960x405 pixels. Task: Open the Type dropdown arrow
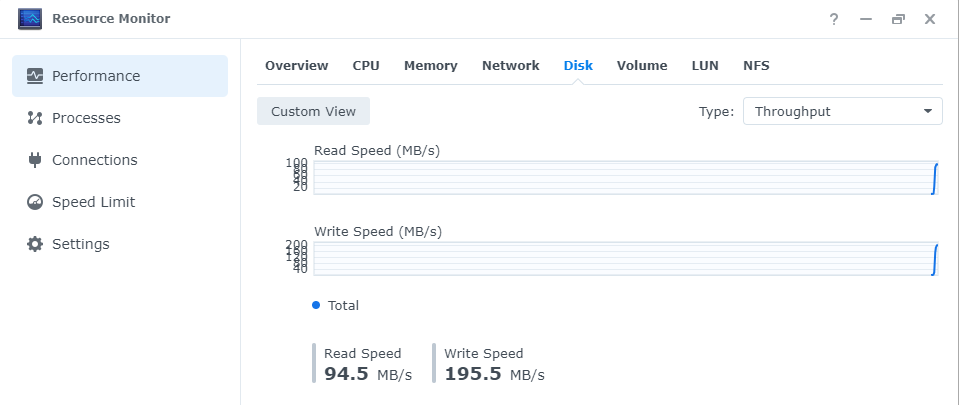[928, 111]
